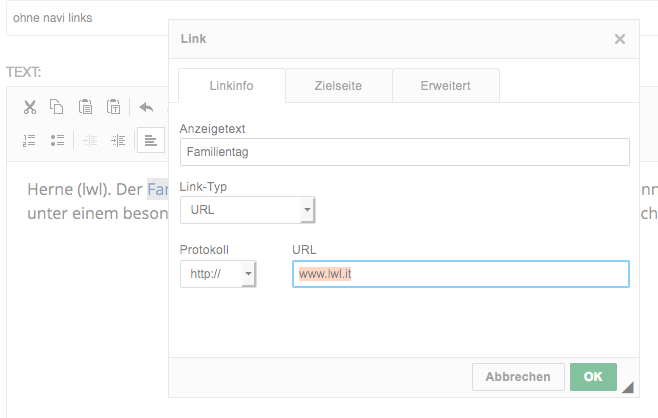
Task: Insert a bulleted list
Action: [x=57, y=140]
